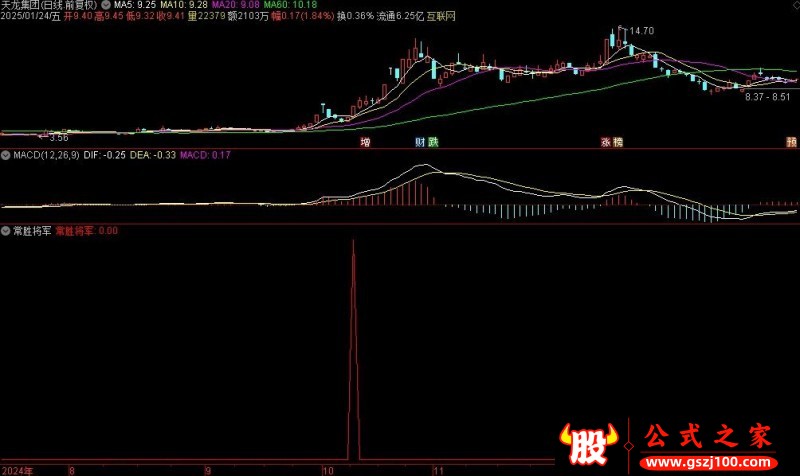Screen dimensions: 800x476
Task: Click the 互联网 sector link
Action: click(441, 16)
